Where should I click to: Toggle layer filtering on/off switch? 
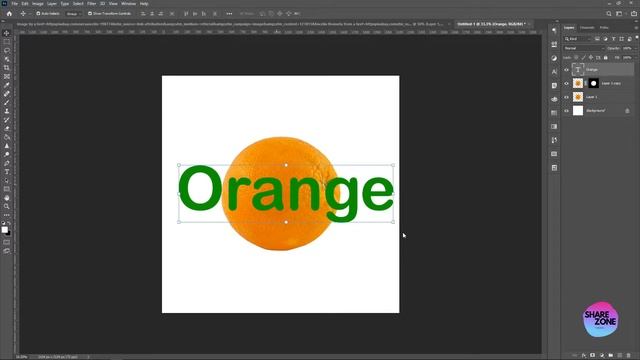click(637, 38)
